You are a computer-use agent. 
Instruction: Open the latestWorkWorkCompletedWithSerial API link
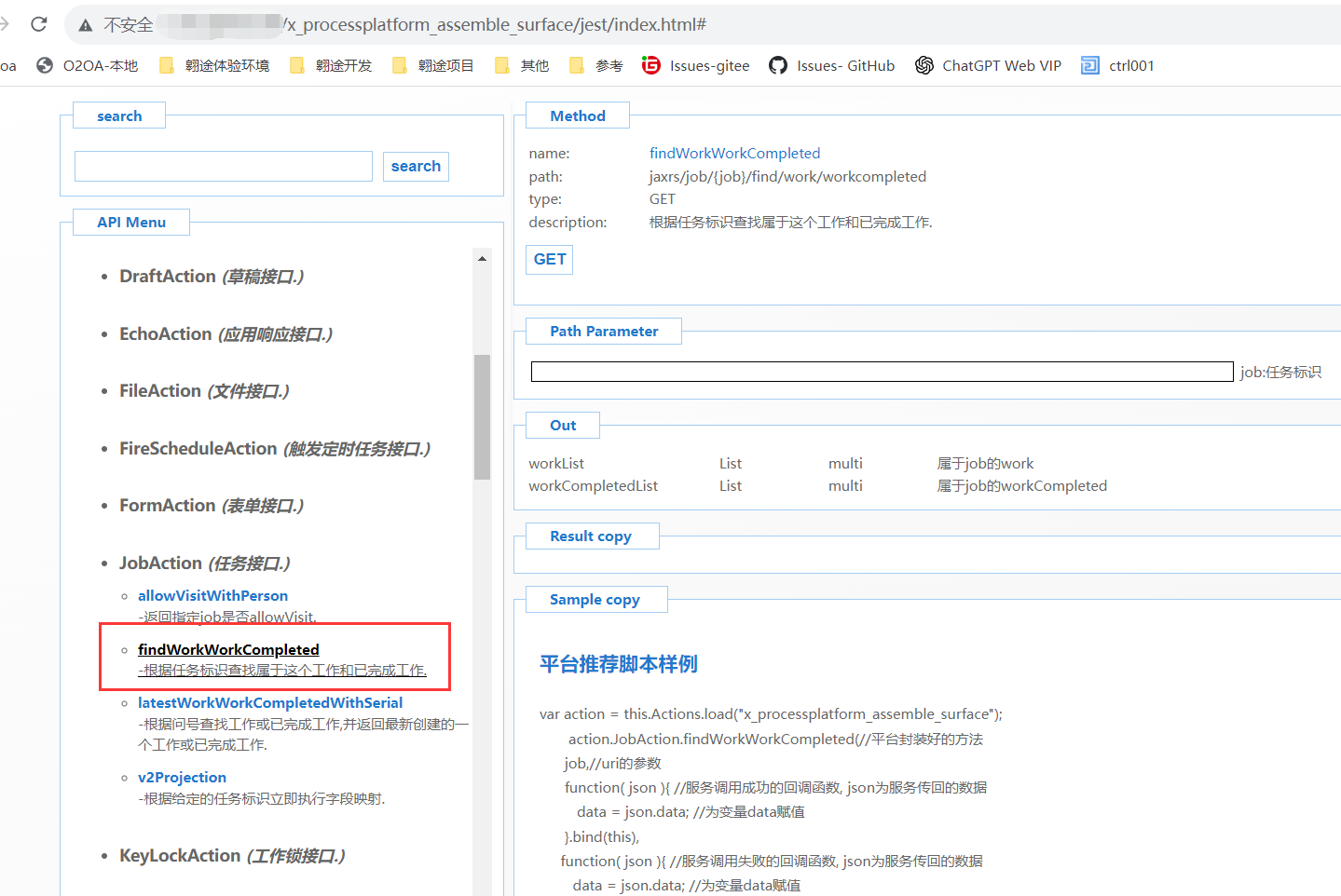(x=270, y=703)
